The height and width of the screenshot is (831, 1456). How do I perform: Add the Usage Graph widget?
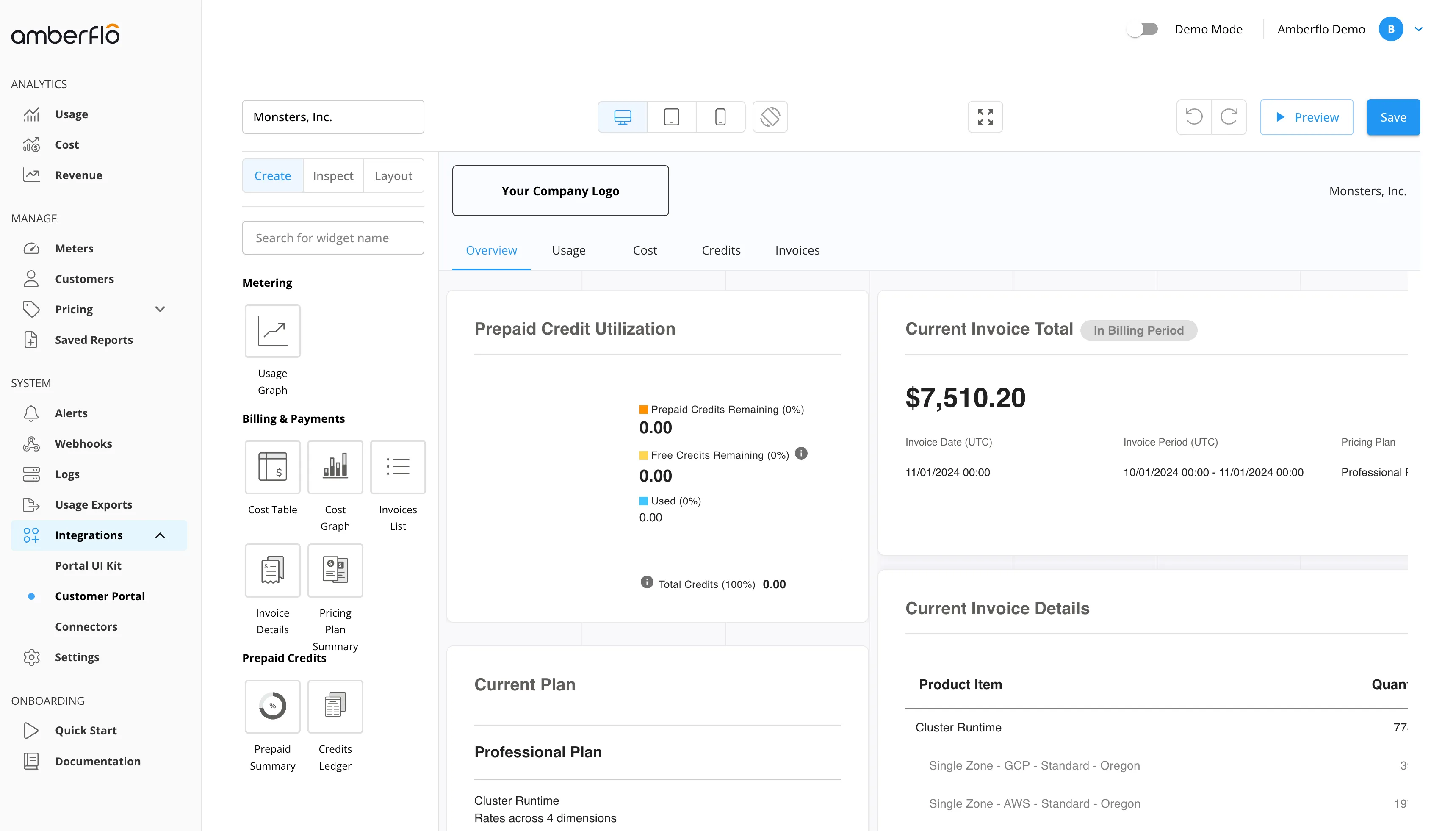tap(273, 331)
